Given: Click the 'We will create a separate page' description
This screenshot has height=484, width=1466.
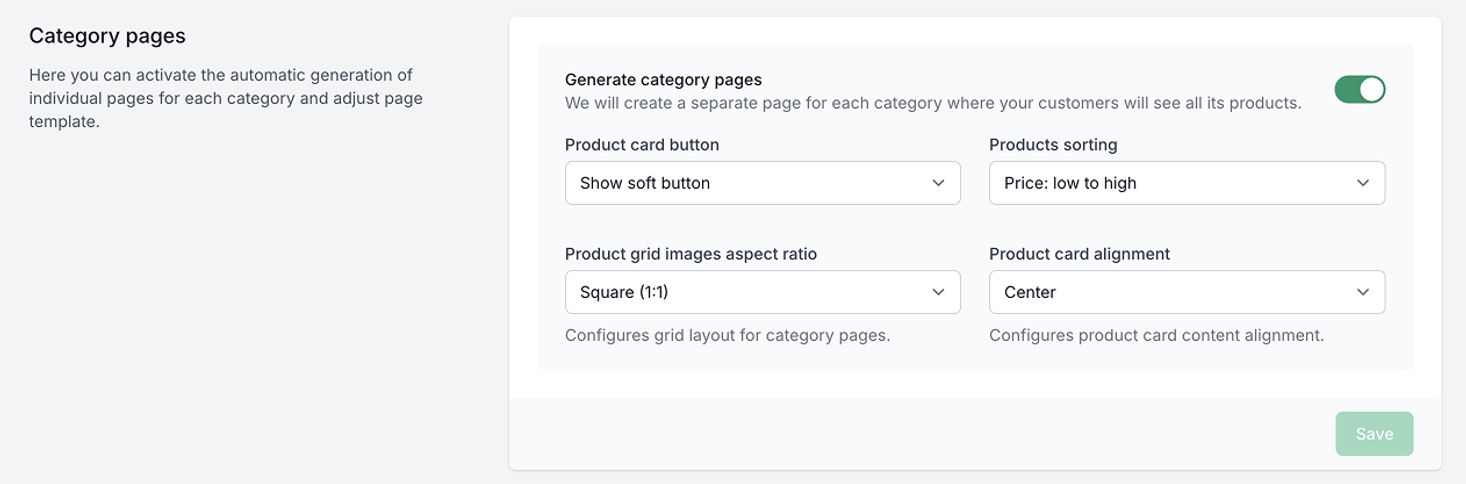Looking at the screenshot, I should point(932,102).
